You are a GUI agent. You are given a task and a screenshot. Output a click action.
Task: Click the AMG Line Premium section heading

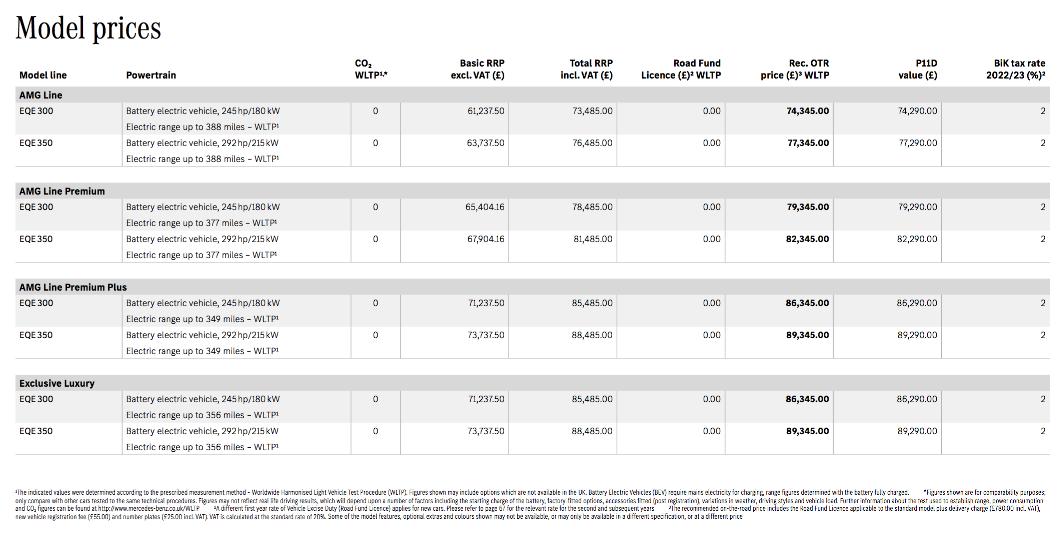coord(62,191)
